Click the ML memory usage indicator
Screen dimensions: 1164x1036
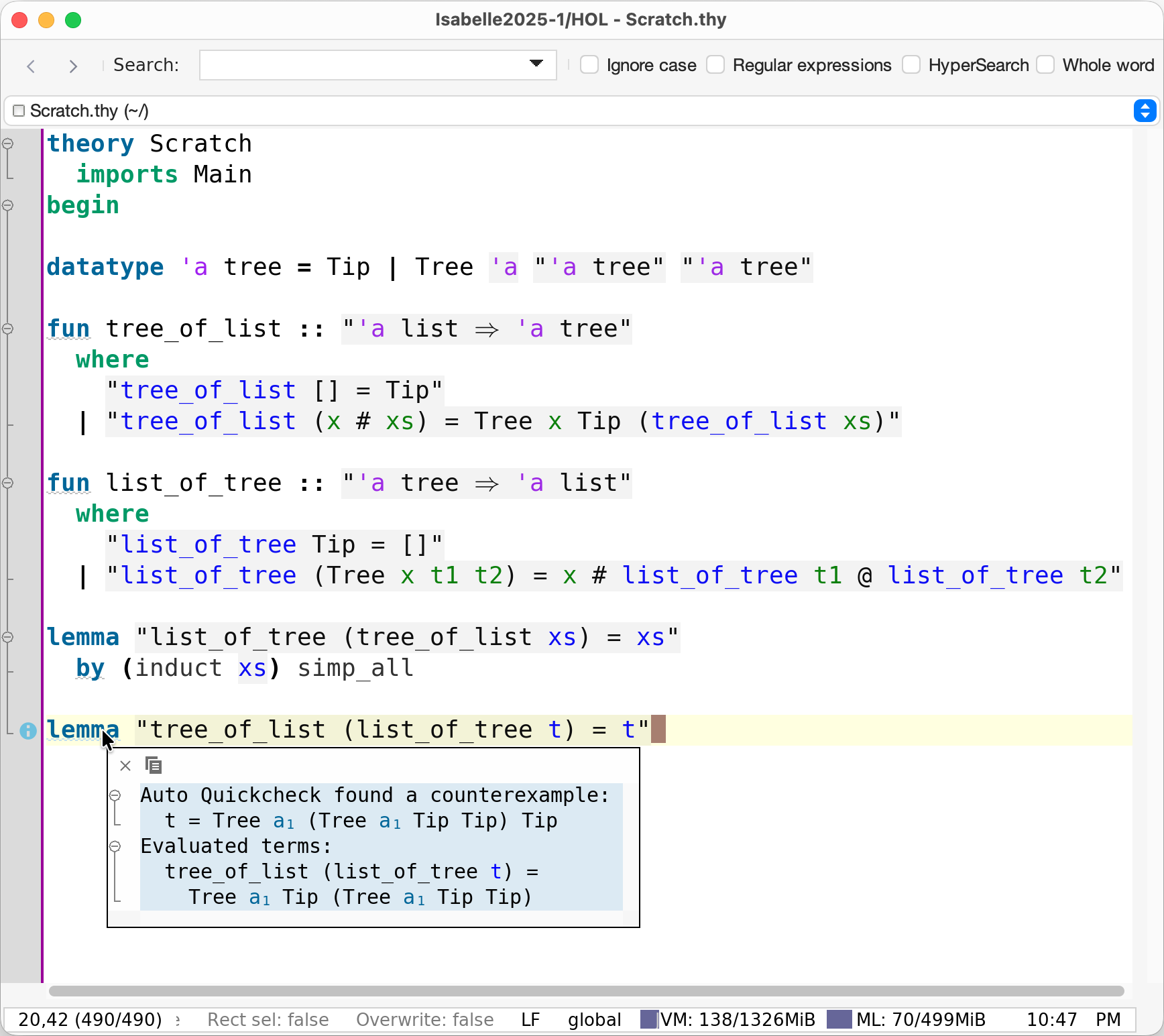907,1019
